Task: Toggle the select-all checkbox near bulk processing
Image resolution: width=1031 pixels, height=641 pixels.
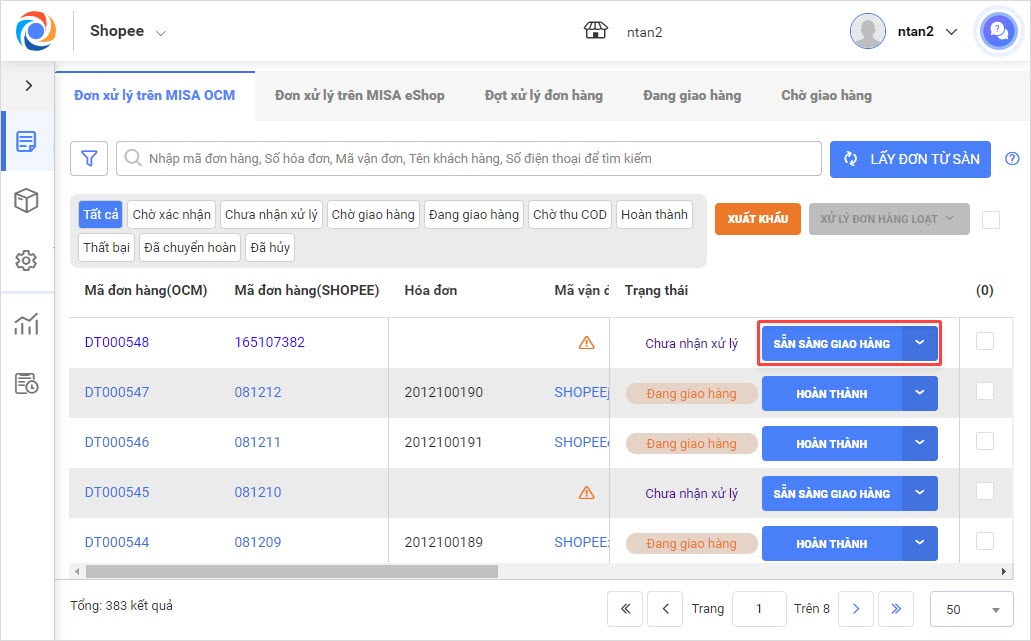Action: point(990,220)
